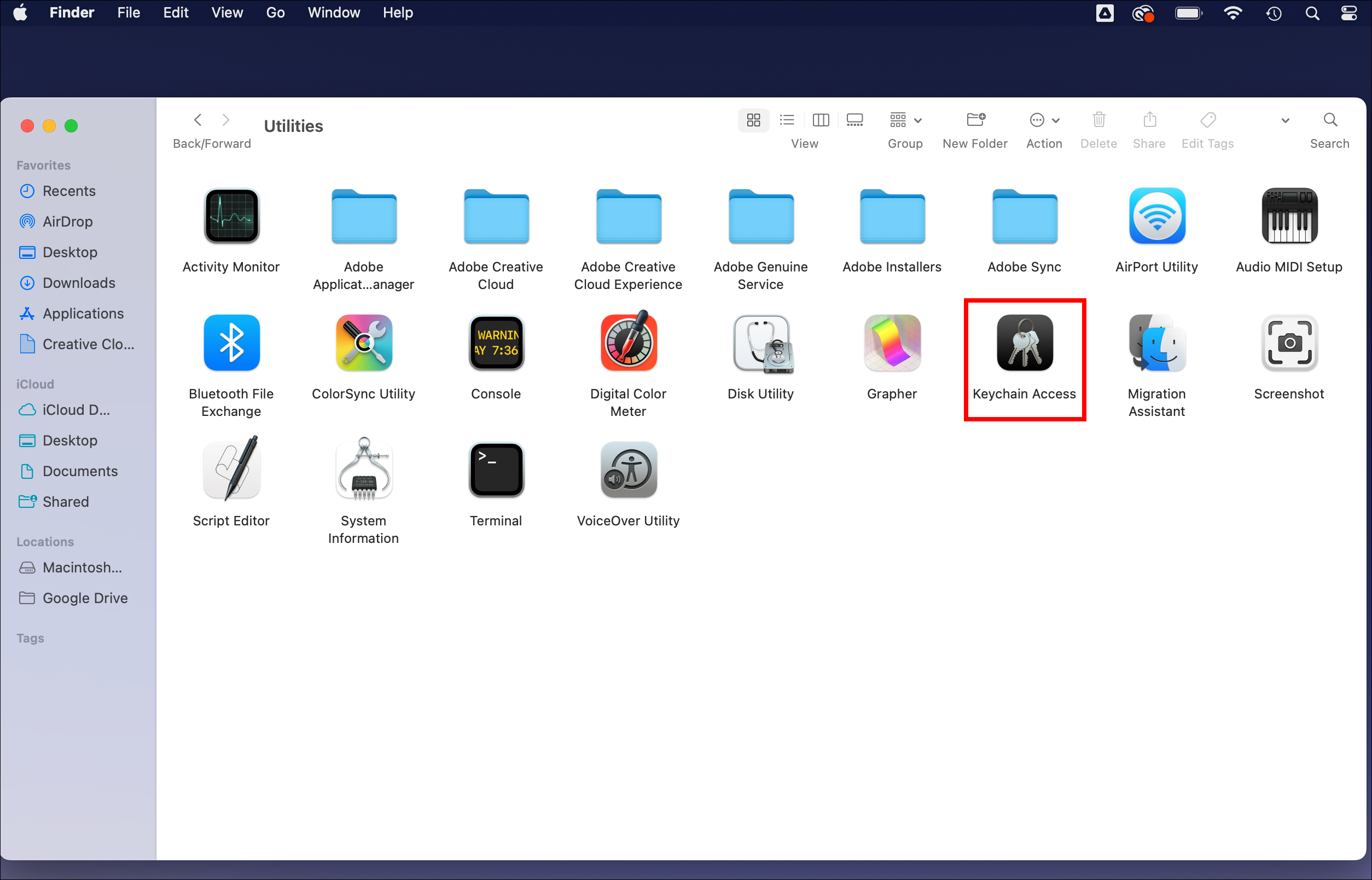Select Downloads from sidebar
Screen dimensions: 1372x880
[x=79, y=283]
